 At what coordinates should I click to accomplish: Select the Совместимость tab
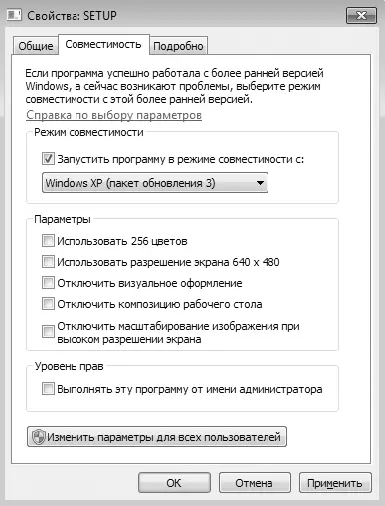(103, 44)
